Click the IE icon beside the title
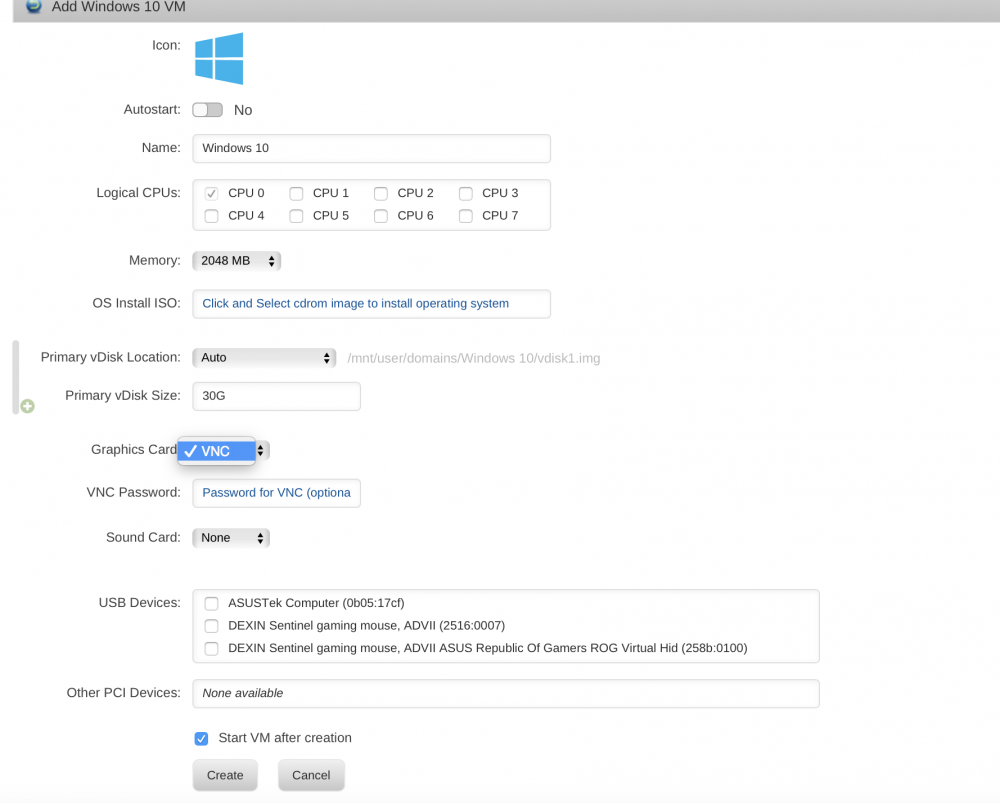This screenshot has width=1000, height=803. click(x=33, y=6)
